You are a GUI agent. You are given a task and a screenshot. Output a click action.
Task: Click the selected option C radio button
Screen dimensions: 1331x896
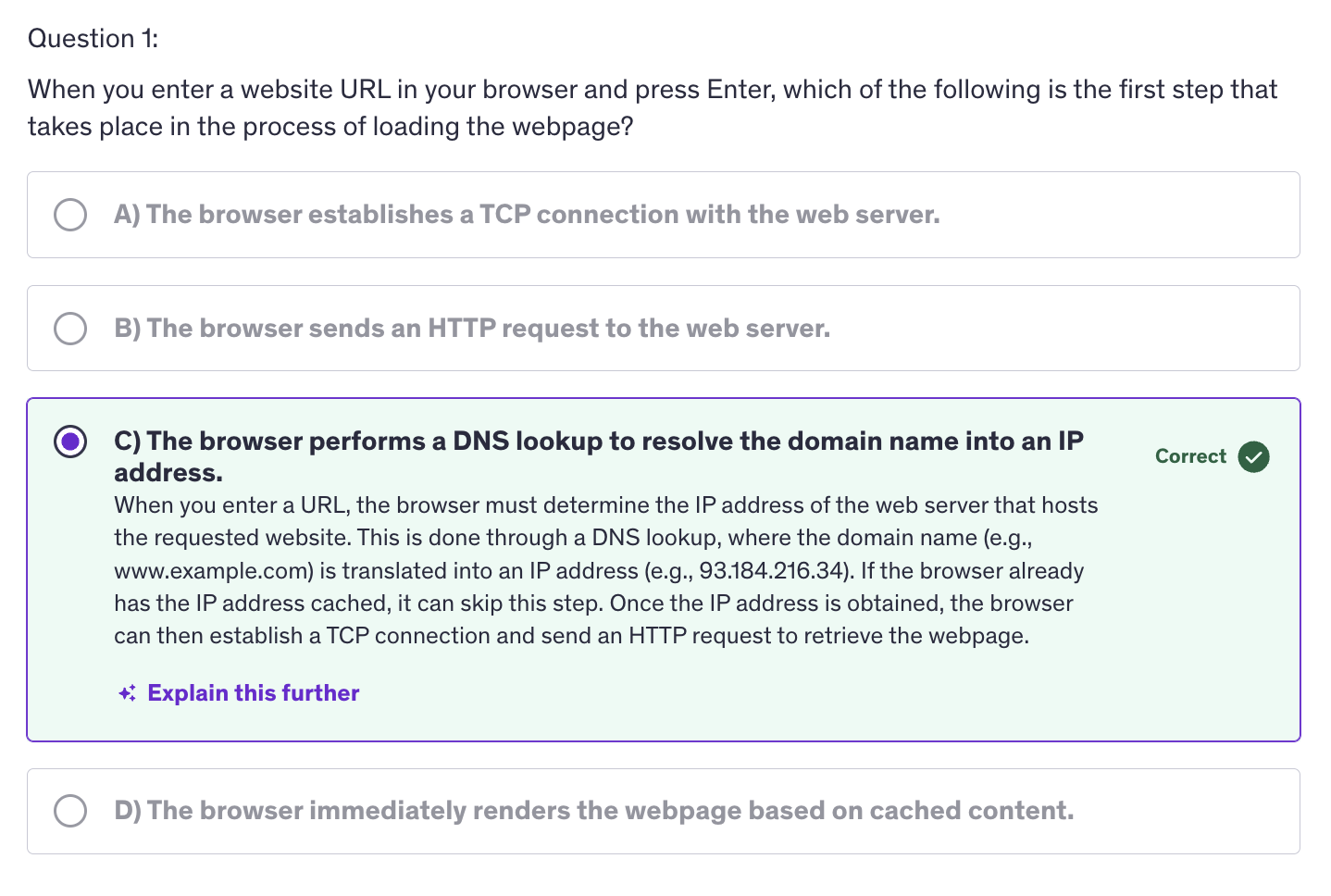pyautogui.click(x=70, y=442)
